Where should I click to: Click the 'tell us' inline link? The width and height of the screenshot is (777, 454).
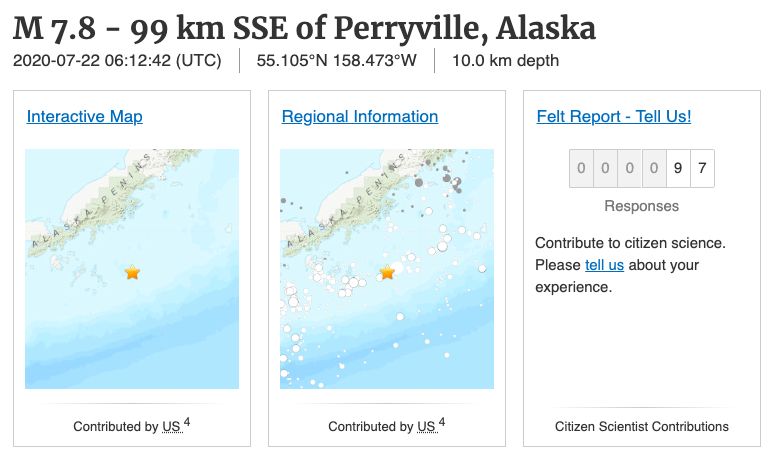[604, 265]
